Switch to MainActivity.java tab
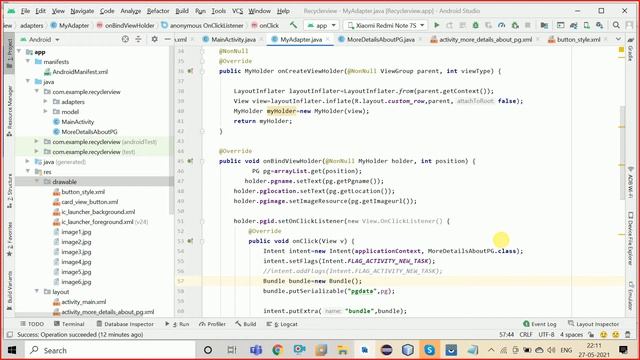Image resolution: width=640 pixels, height=360 pixels. pos(233,40)
